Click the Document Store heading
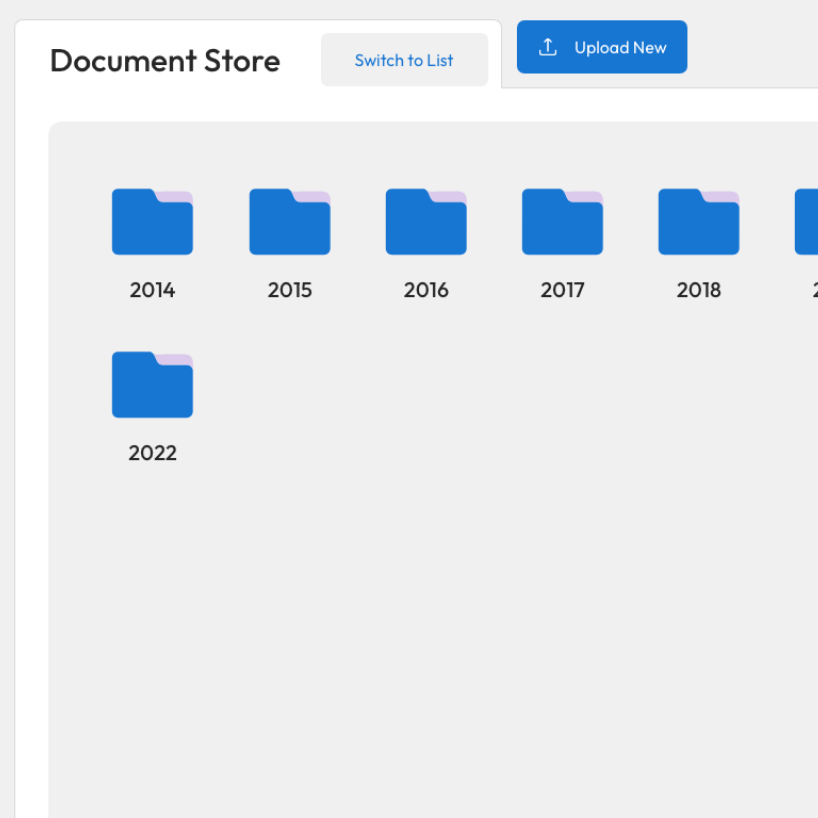 [165, 61]
